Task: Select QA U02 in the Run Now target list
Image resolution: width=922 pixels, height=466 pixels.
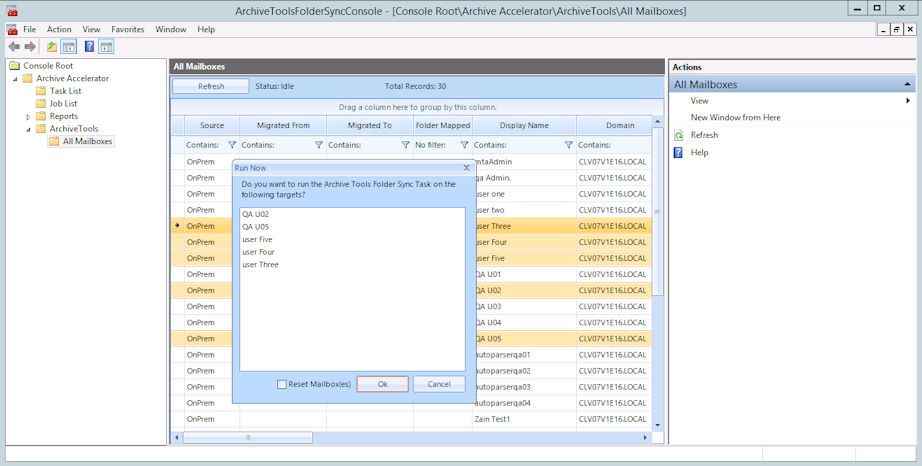Action: tap(255, 214)
